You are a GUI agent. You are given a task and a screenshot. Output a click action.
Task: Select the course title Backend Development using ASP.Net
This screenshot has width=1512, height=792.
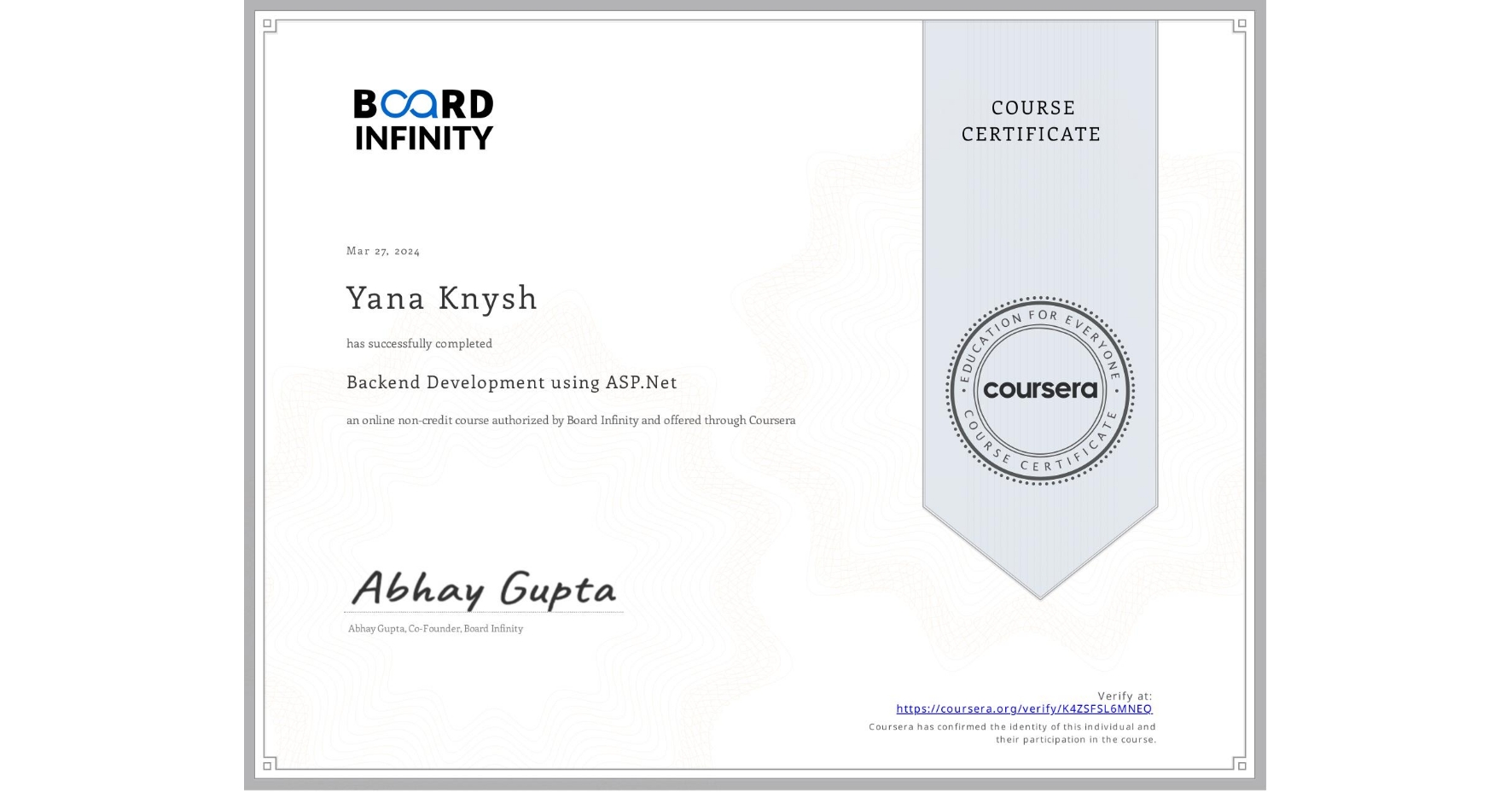[x=511, y=382]
